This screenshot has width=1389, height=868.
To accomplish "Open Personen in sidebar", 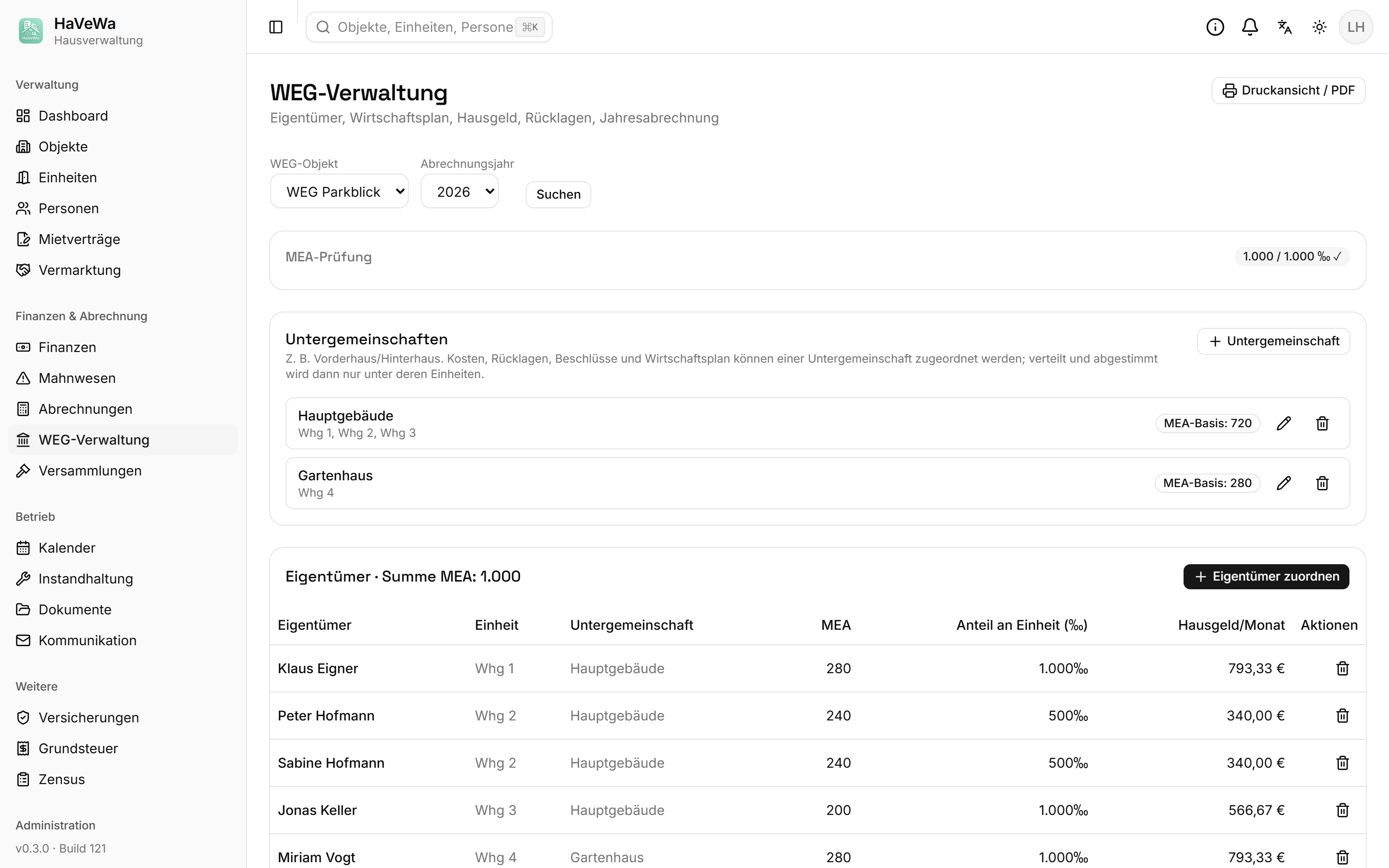I will (x=123, y=208).
